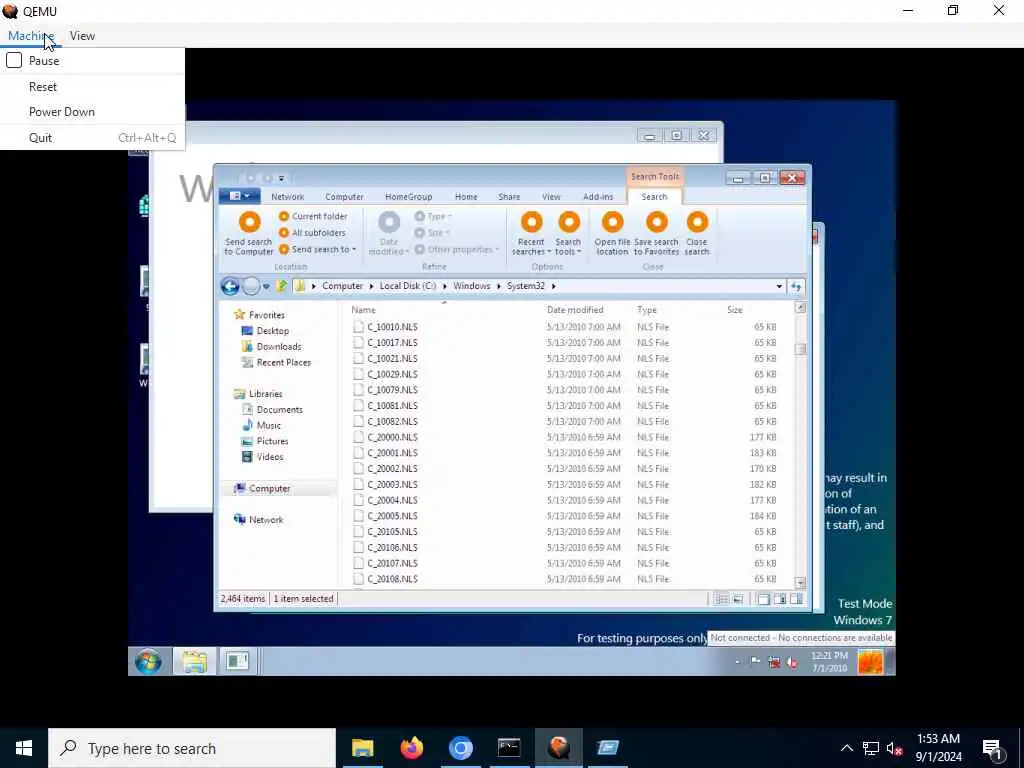Open the Recent searches dropdown icon

click(532, 222)
